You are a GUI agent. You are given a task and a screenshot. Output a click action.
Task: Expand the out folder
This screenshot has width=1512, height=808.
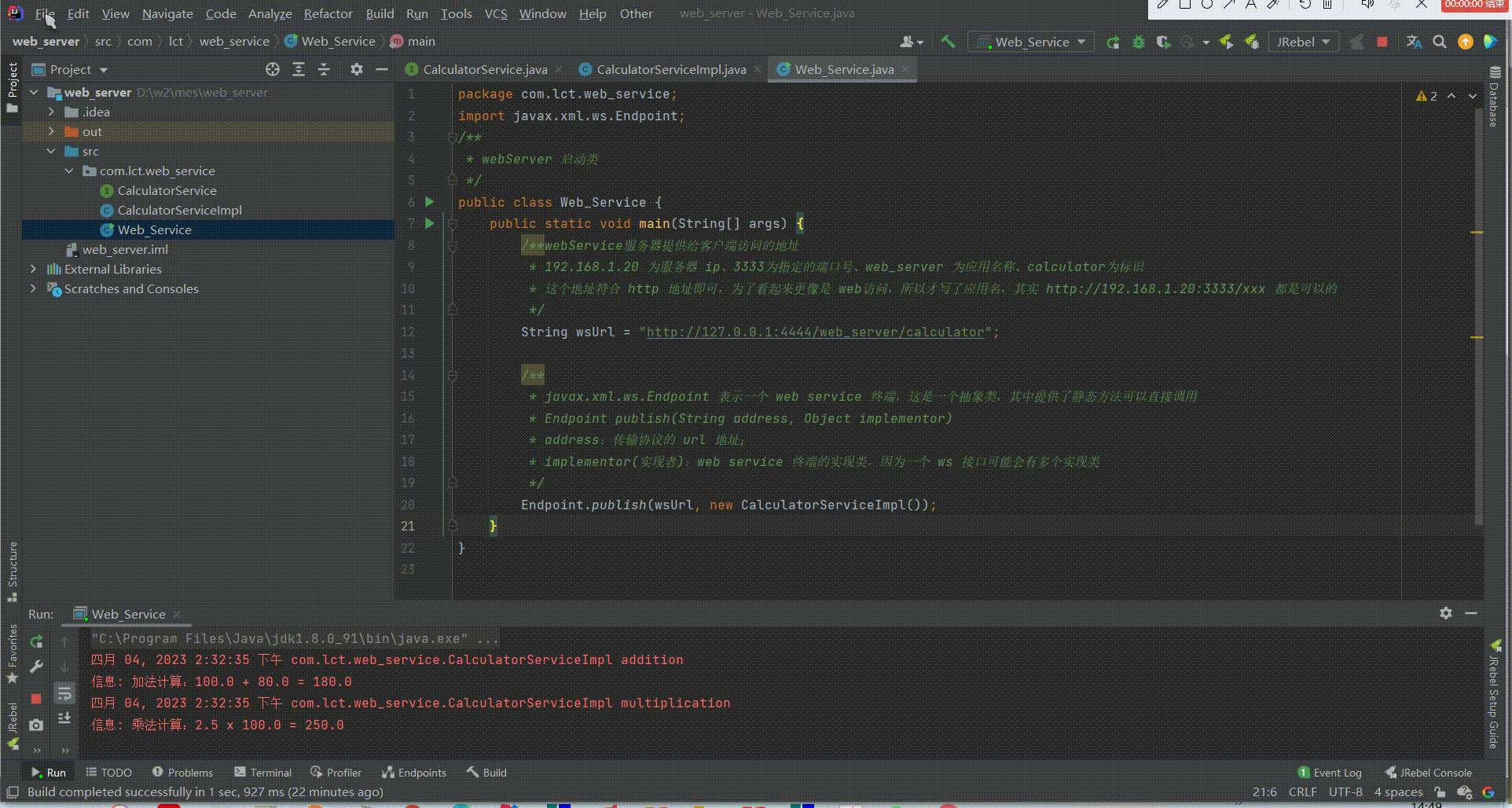click(52, 131)
